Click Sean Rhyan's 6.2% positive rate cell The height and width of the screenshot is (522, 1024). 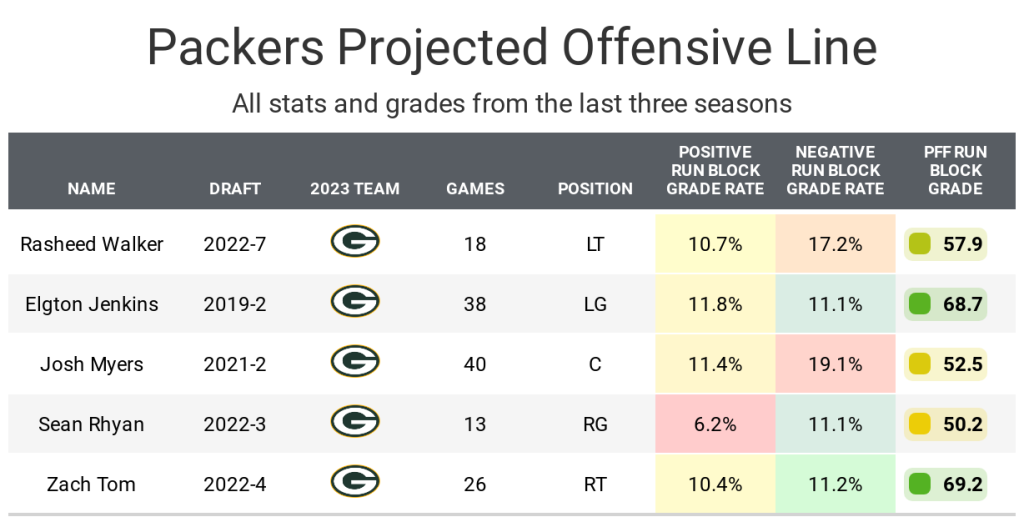[715, 424]
